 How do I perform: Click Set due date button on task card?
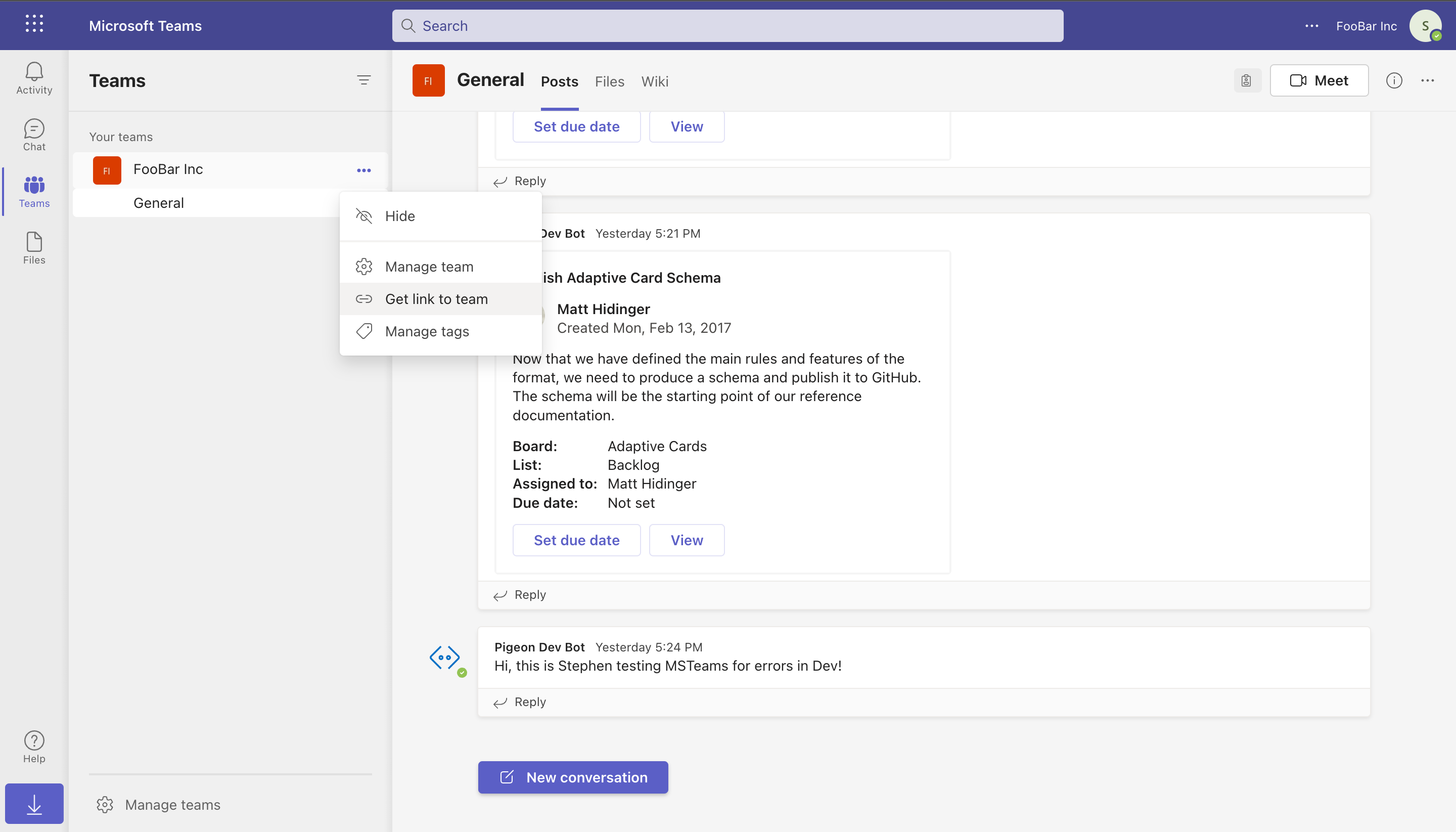coord(577,539)
